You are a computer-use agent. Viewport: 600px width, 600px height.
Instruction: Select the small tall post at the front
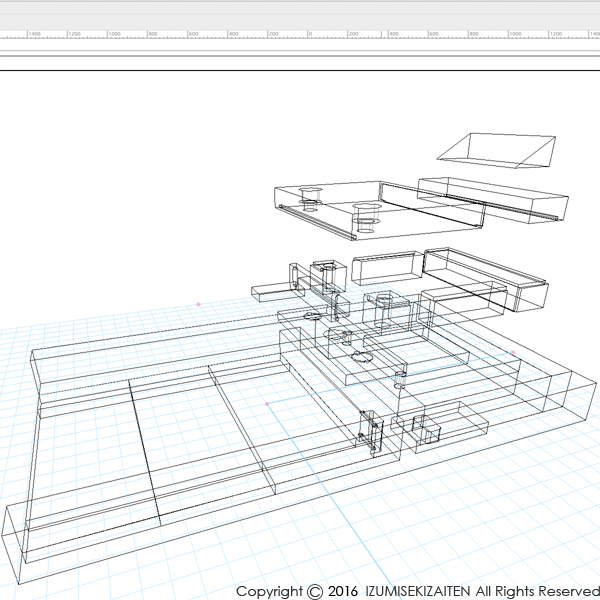371,431
